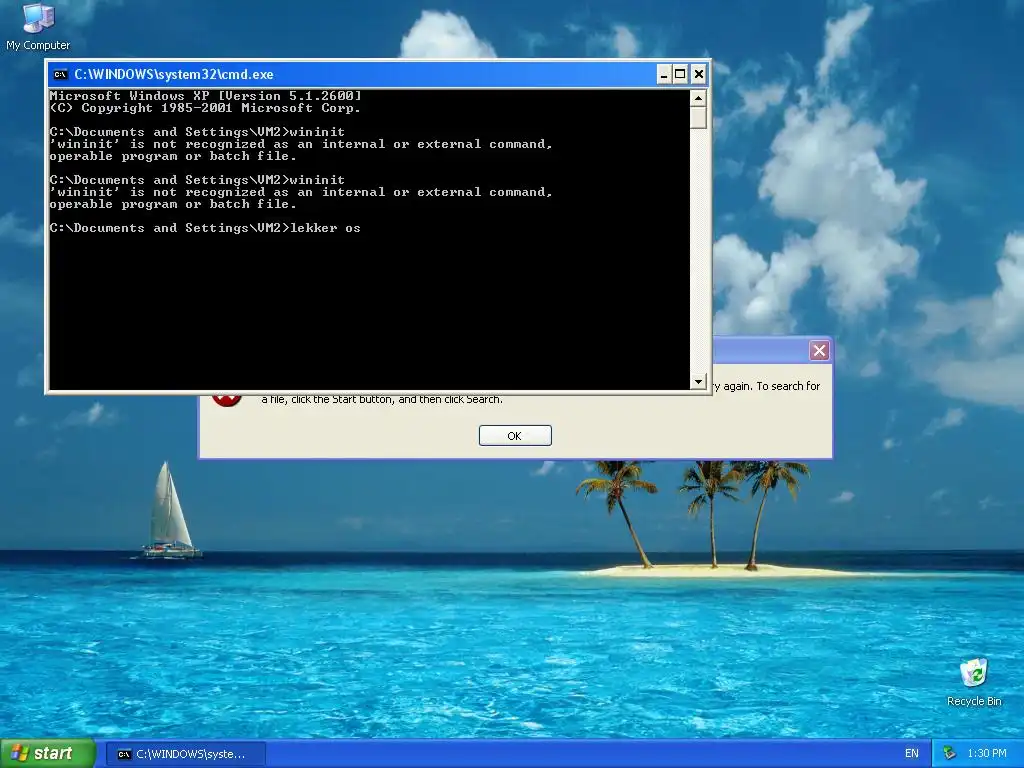Click the Copyright 1985-2001 Microsoft Corp. line

pos(206,108)
